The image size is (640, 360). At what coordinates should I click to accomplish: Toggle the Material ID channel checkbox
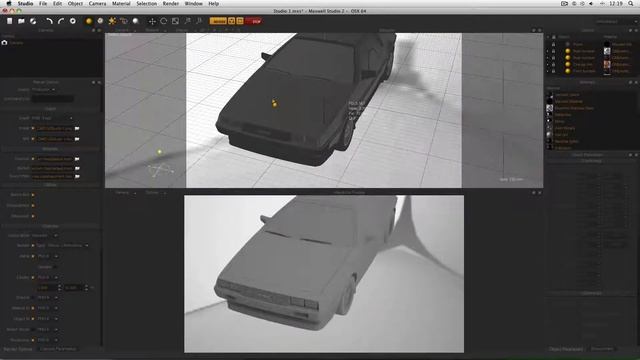click(x=33, y=308)
